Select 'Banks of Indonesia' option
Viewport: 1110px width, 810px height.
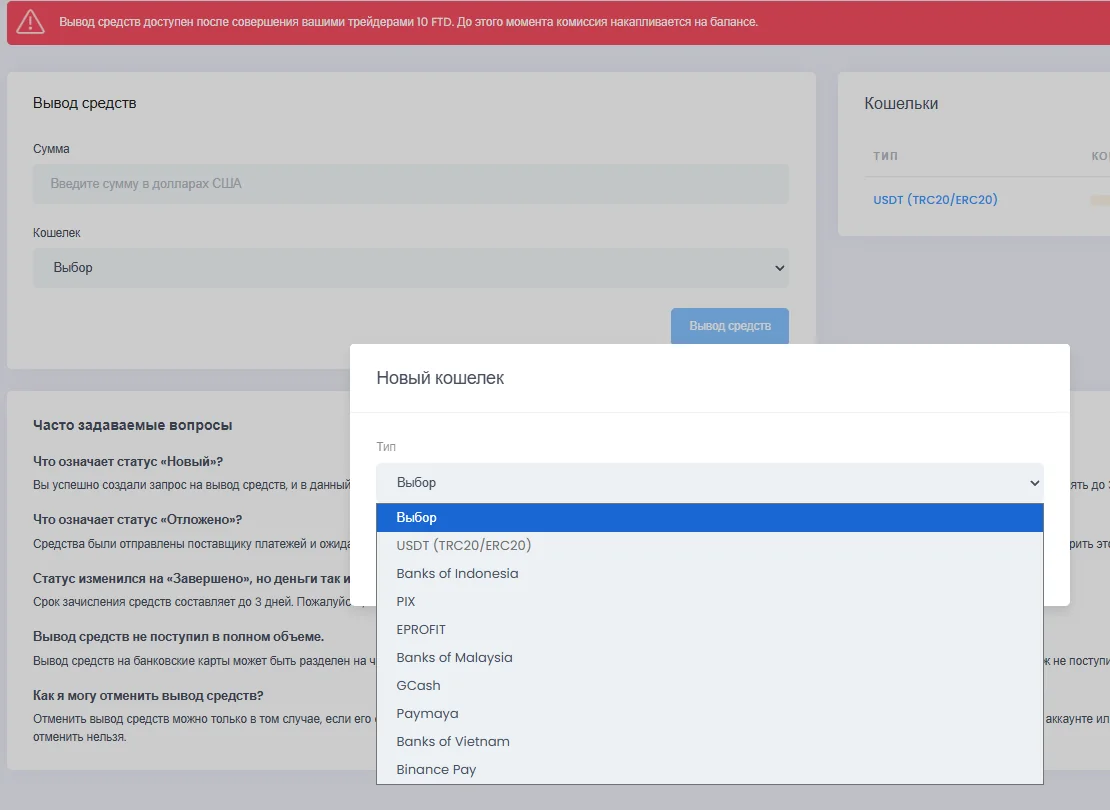click(709, 574)
